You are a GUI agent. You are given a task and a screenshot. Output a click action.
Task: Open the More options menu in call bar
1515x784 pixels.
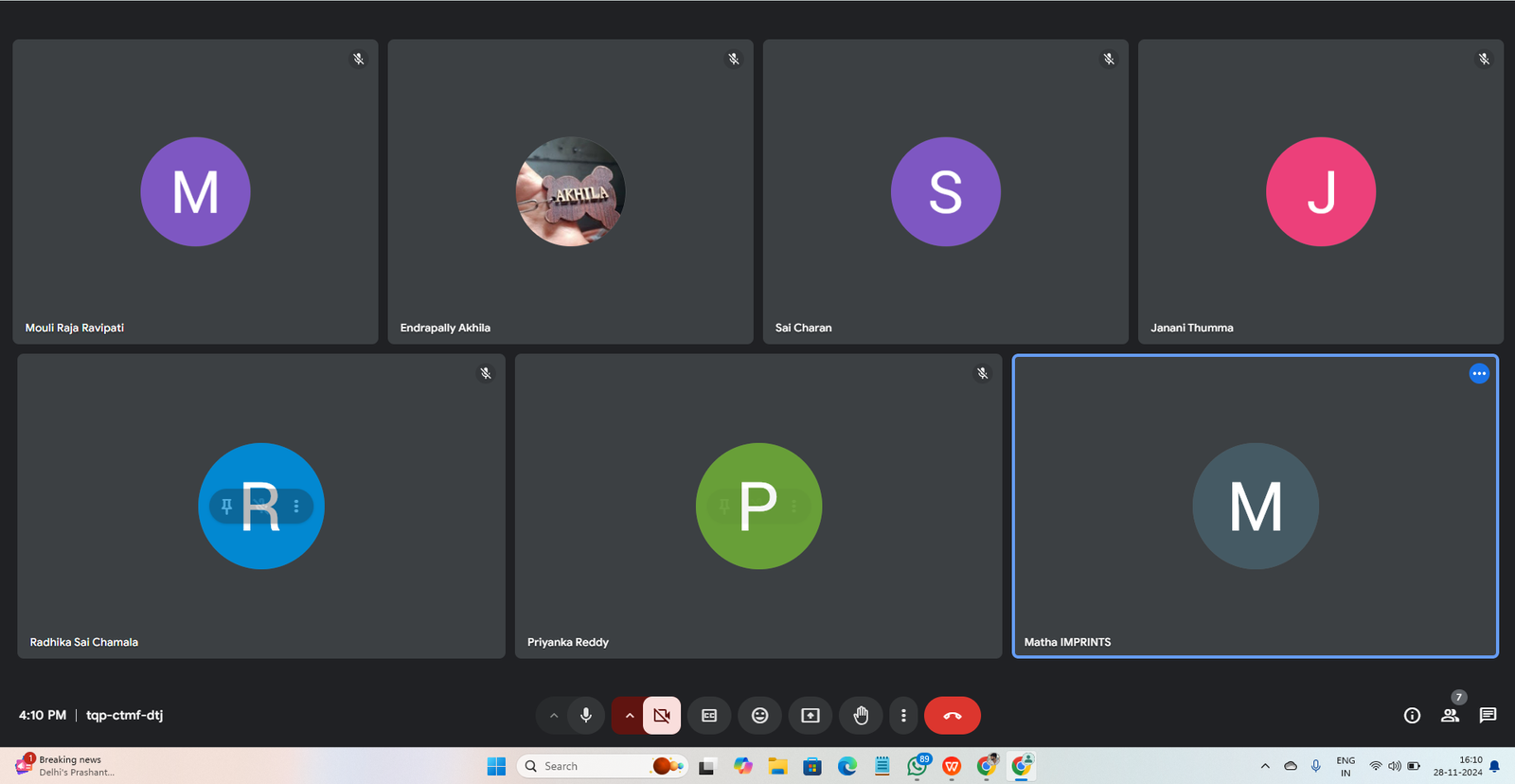(x=903, y=716)
